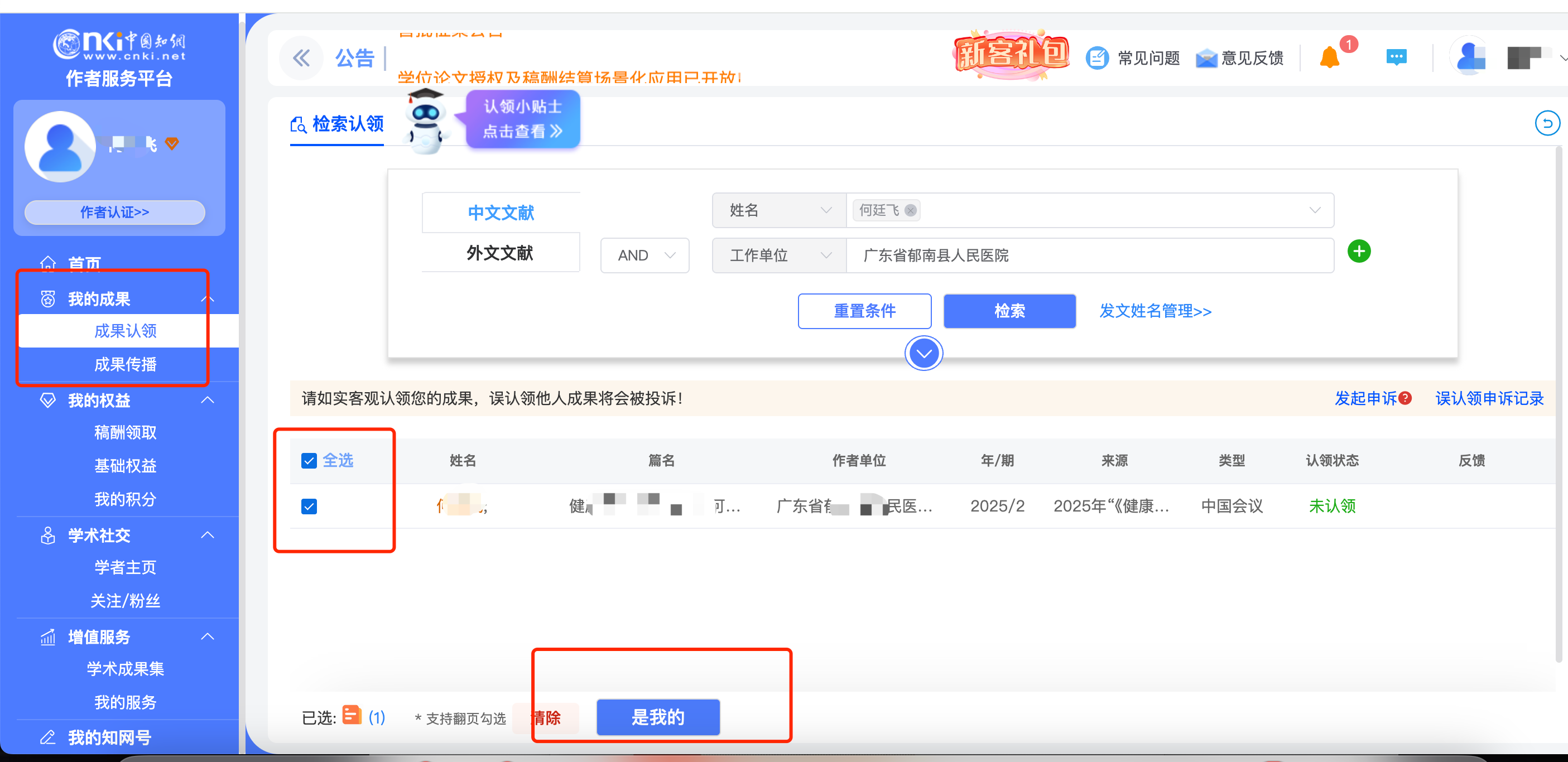Uncheck the result row checkbox
1568x762 pixels.
click(309, 506)
